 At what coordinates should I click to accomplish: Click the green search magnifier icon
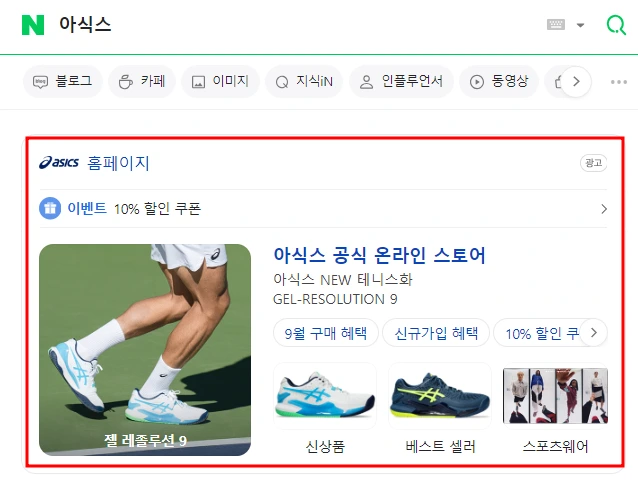coord(616,25)
